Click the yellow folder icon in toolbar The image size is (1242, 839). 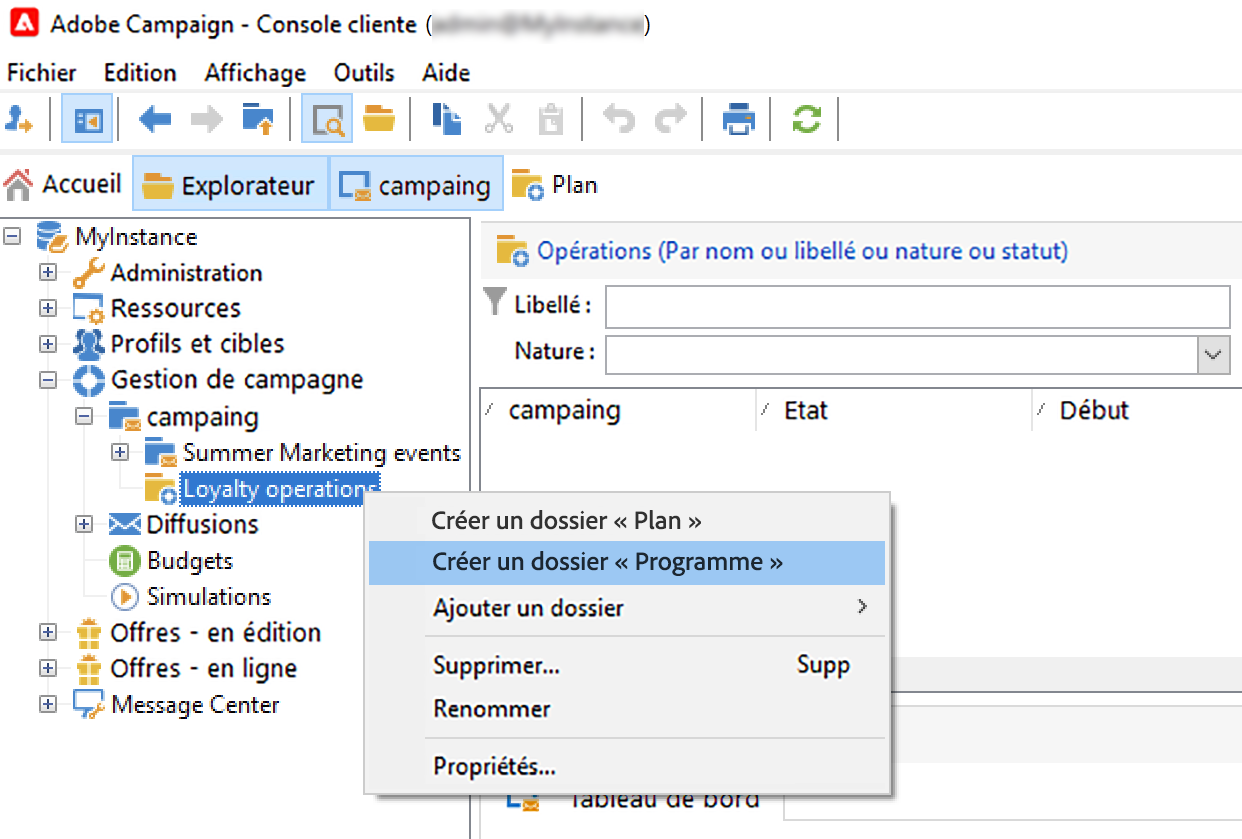379,120
